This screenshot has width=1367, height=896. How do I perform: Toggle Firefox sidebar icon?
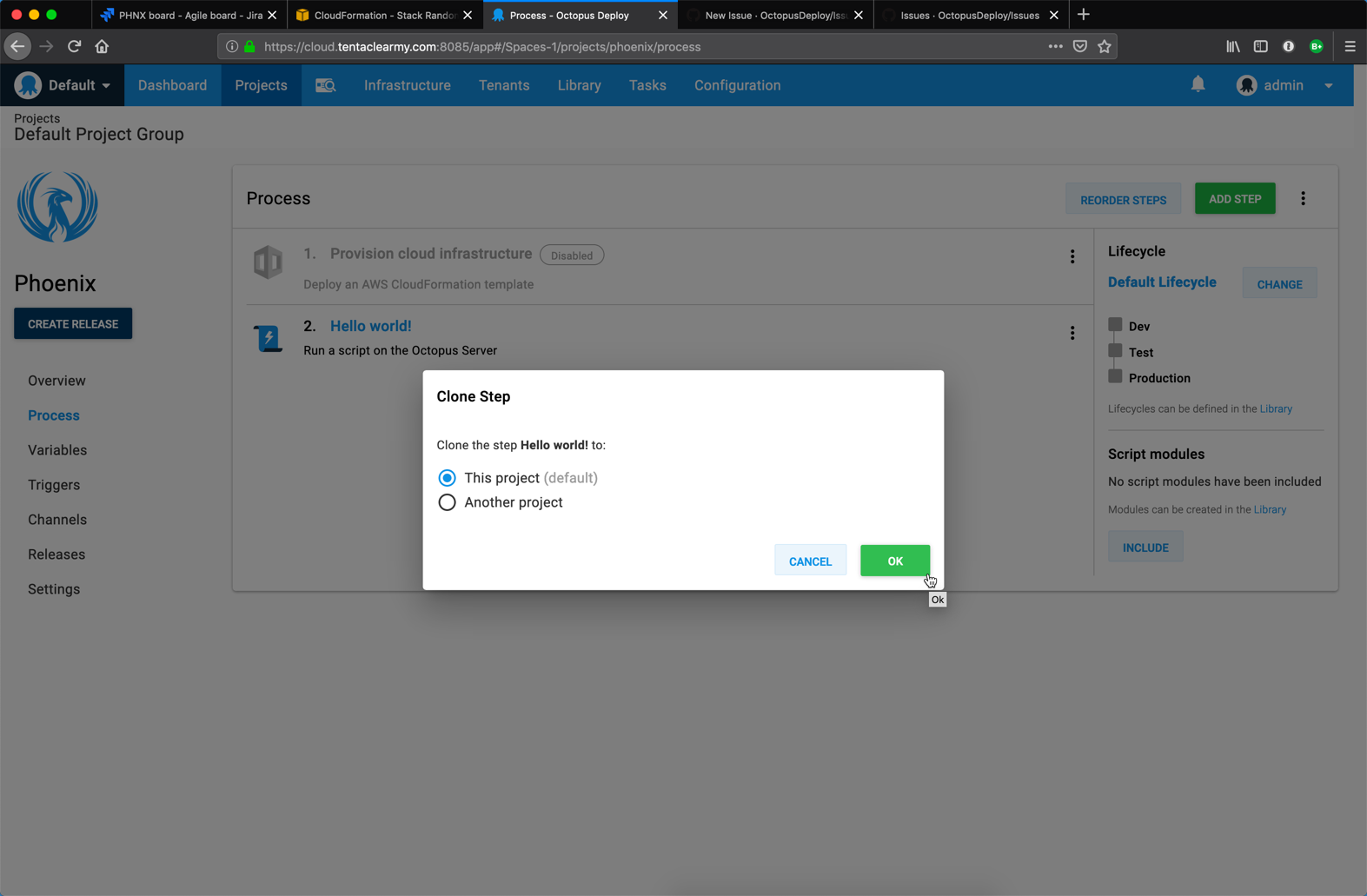pyautogui.click(x=1261, y=47)
